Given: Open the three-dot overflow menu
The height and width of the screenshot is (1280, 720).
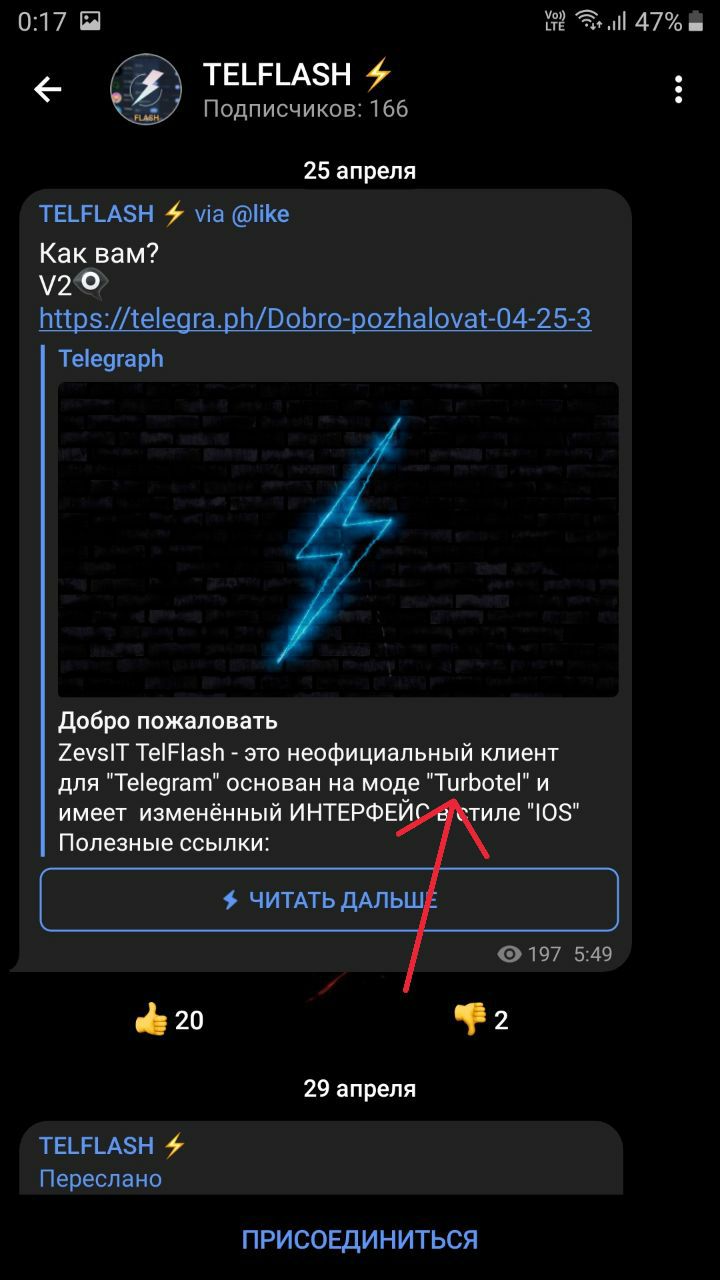Looking at the screenshot, I should point(678,90).
